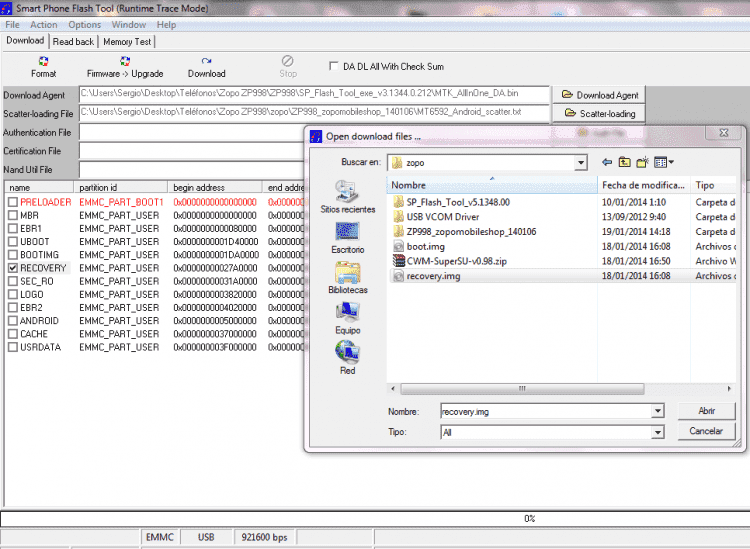Click the begin address column header

(x=215, y=187)
